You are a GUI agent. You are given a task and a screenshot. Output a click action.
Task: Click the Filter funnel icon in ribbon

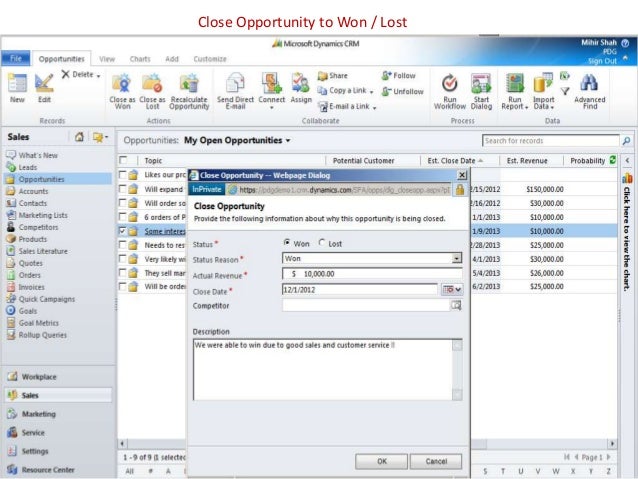565,91
